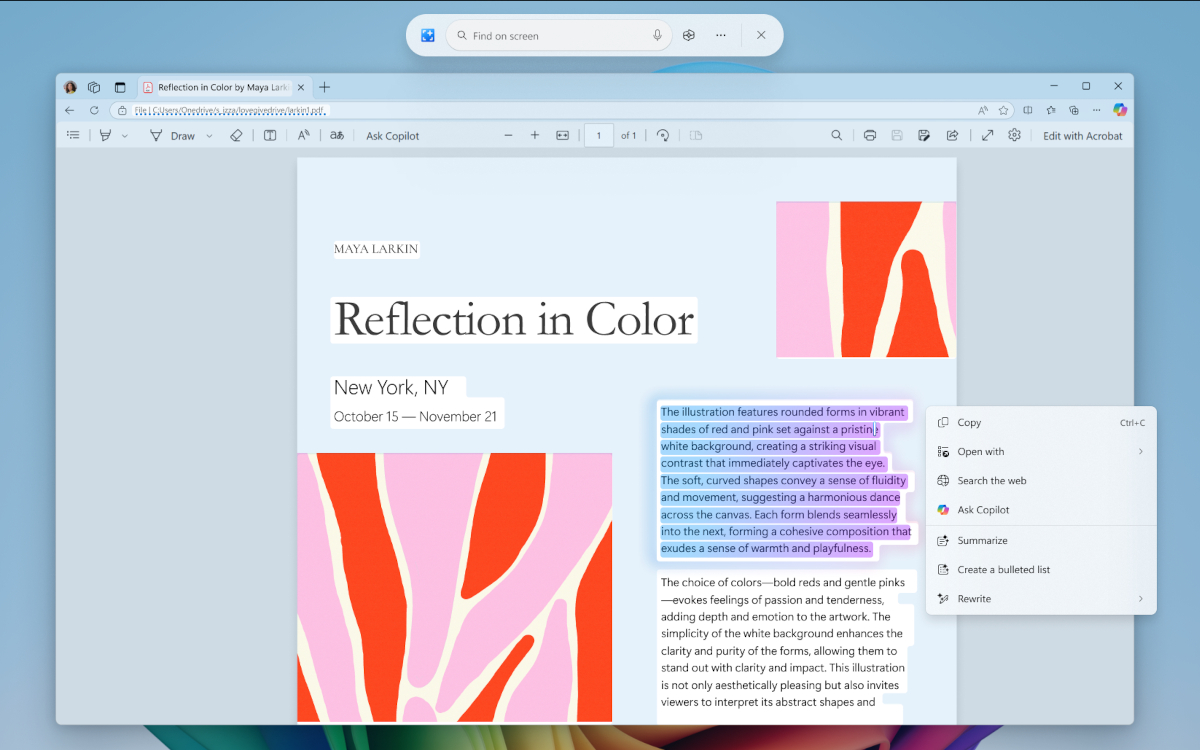1200x750 pixels.
Task: Select the Erase tool in PDF toolbar
Action: tap(236, 136)
